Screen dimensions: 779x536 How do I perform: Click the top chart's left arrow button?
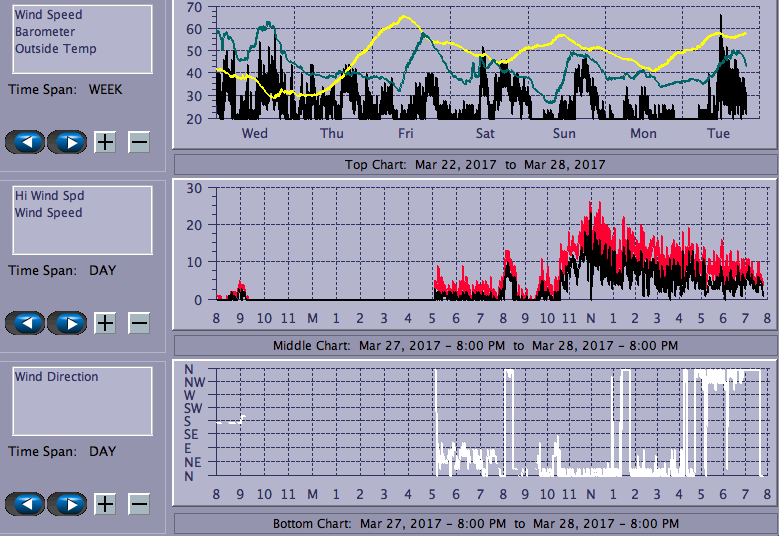click(x=25, y=142)
